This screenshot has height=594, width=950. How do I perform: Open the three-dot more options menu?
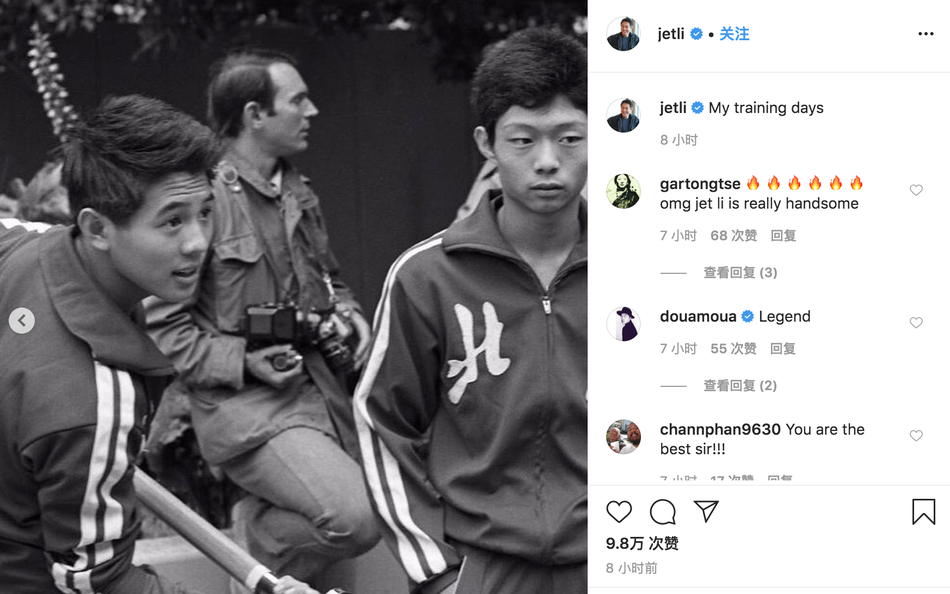[926, 34]
